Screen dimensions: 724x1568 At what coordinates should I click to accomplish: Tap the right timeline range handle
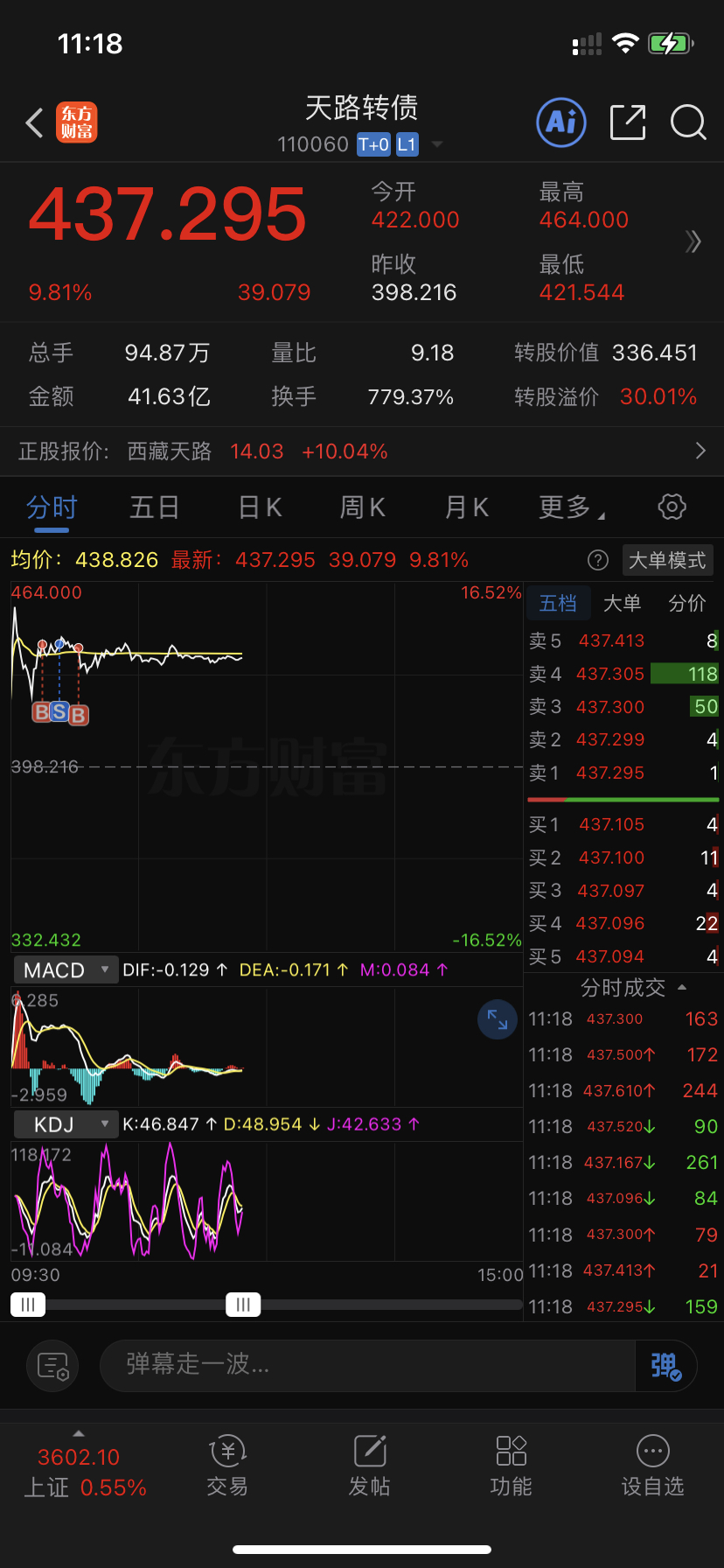click(x=243, y=1305)
